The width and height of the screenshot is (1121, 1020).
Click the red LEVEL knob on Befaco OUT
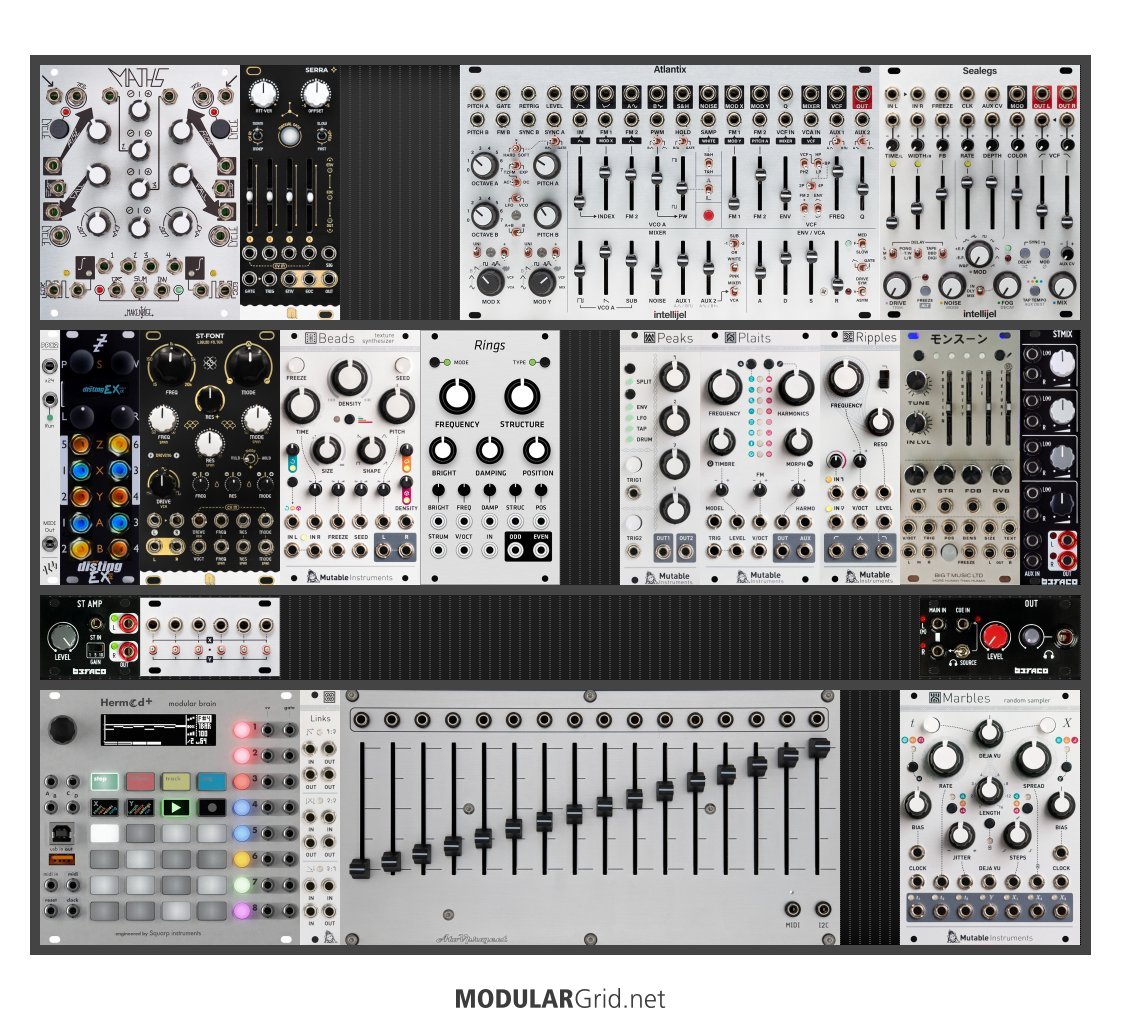pyautogui.click(x=994, y=635)
